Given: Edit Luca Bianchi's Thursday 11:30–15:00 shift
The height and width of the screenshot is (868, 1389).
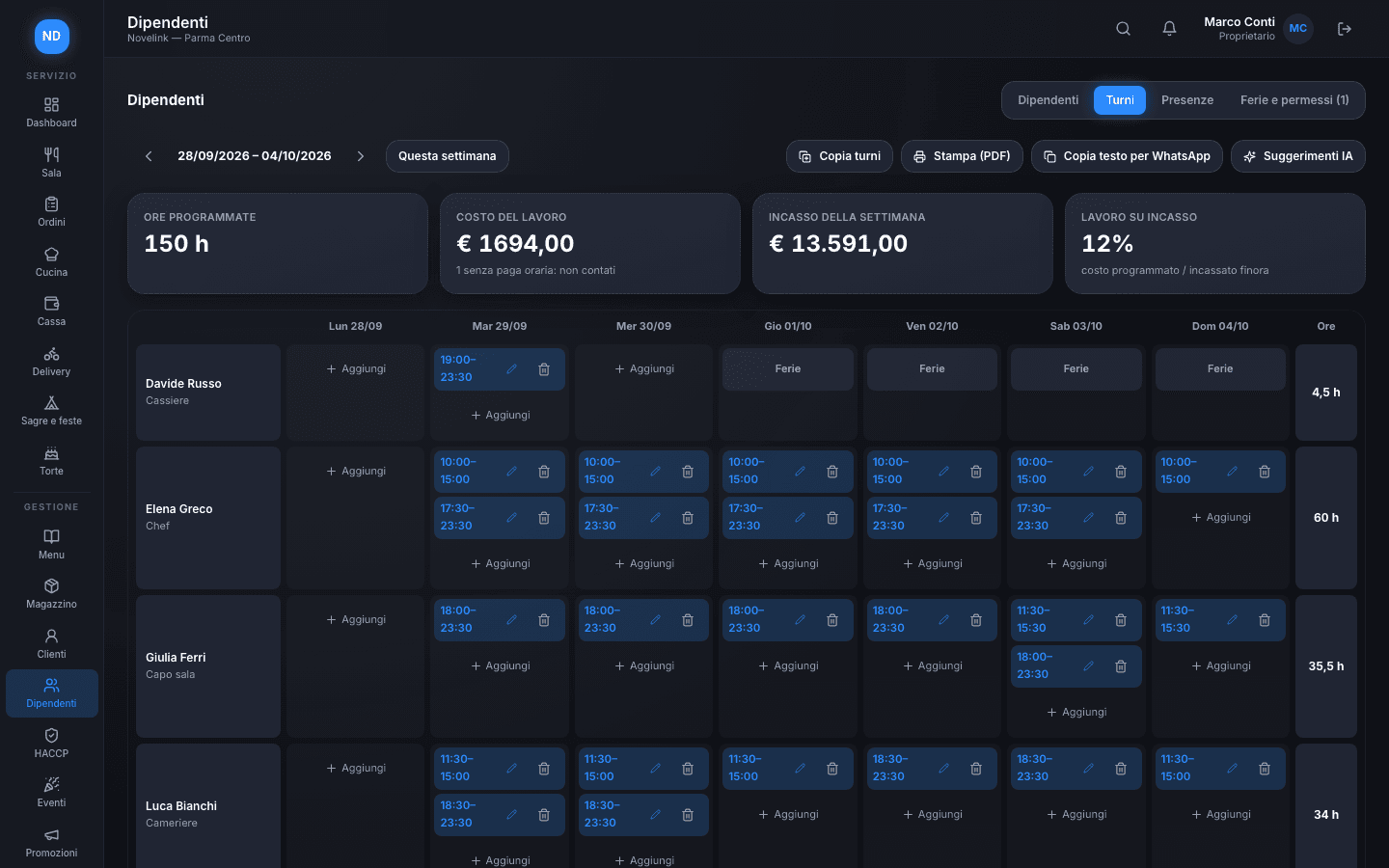Looking at the screenshot, I should click(800, 769).
